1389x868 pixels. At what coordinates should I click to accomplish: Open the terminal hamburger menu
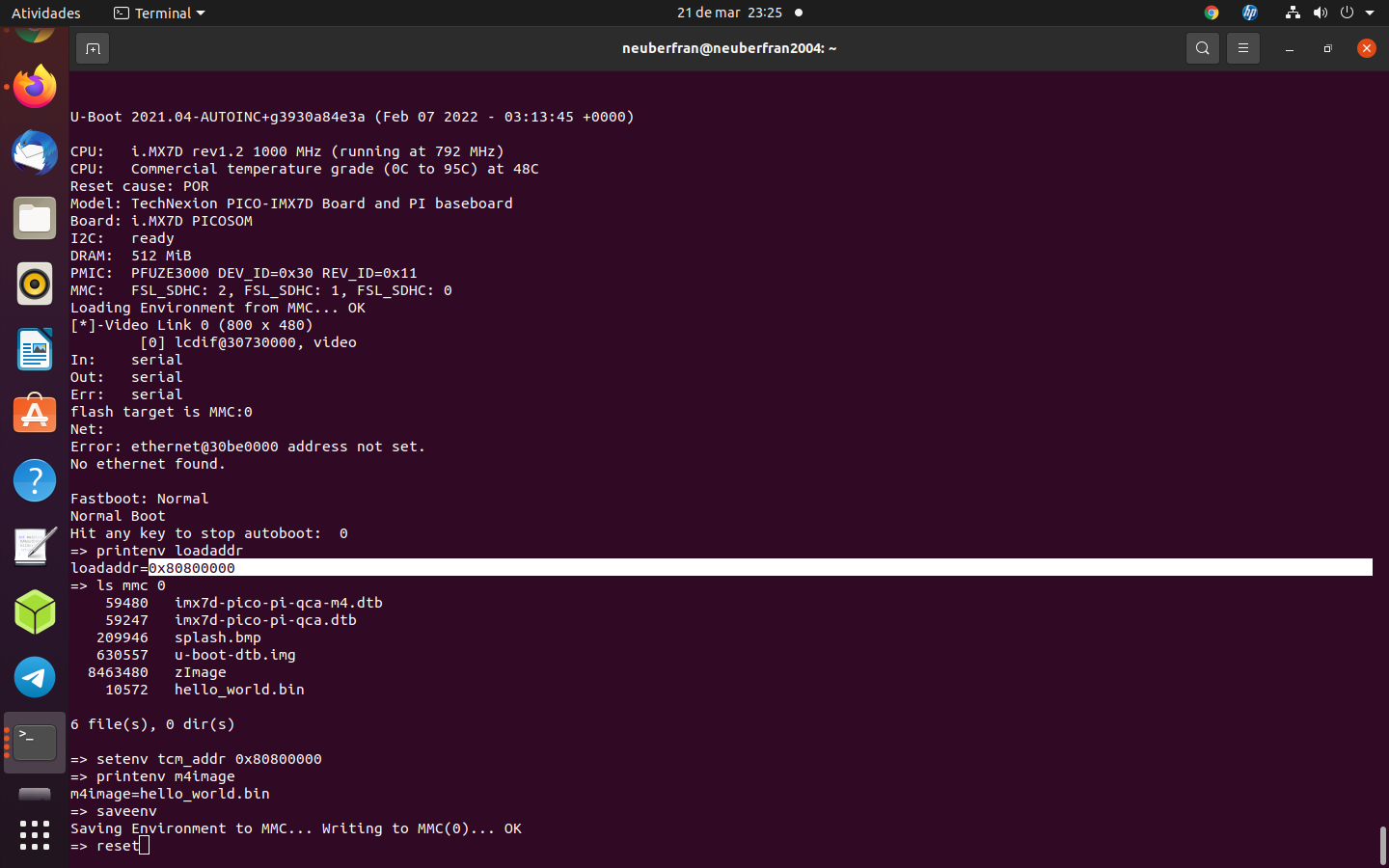coord(1242,48)
